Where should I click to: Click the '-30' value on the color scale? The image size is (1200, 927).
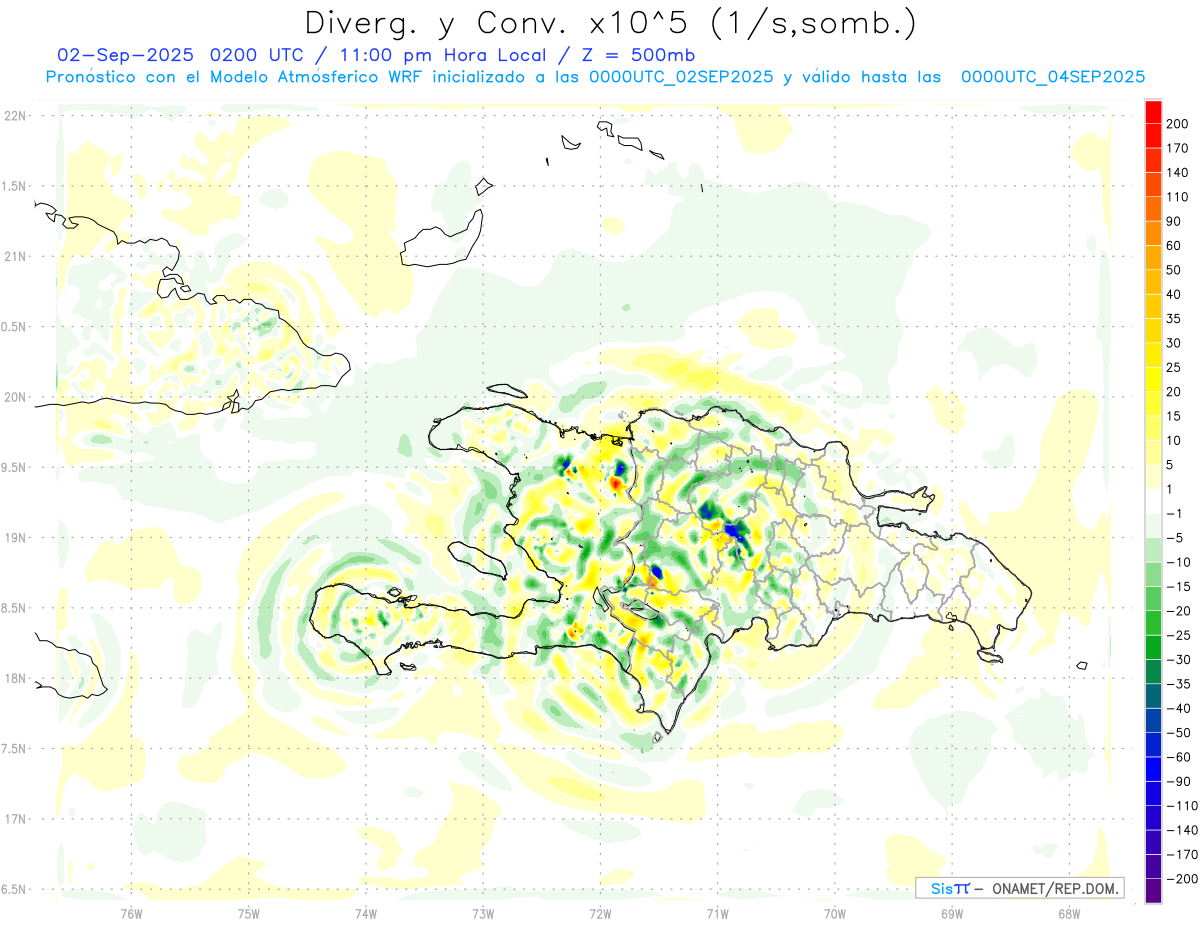pos(1178,660)
